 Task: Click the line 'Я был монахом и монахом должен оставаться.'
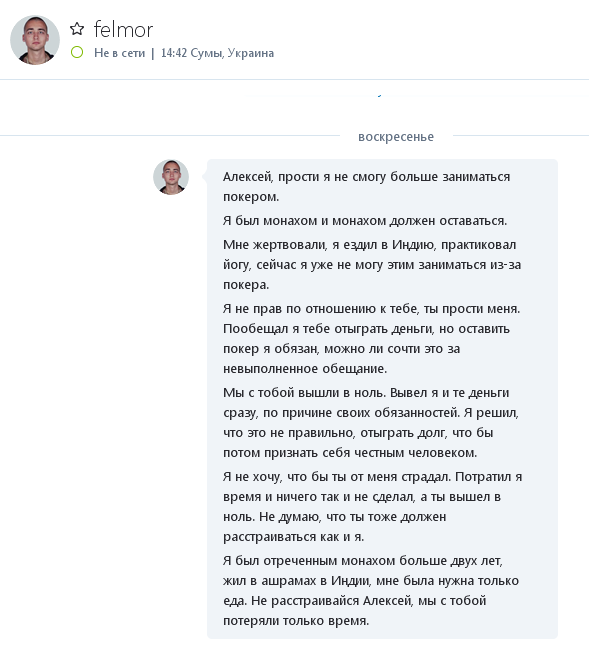pos(365,221)
